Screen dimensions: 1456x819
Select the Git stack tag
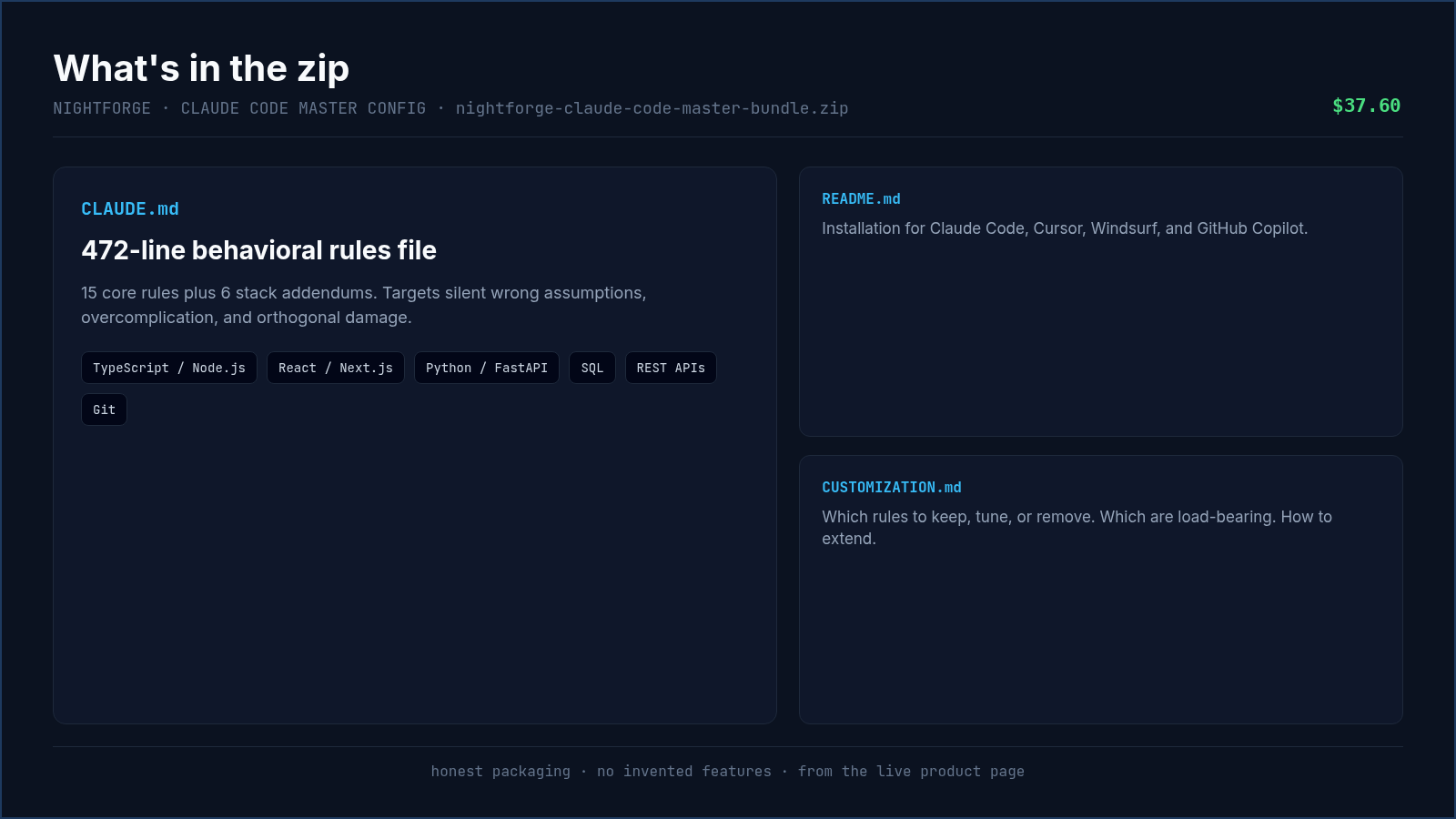coord(104,409)
